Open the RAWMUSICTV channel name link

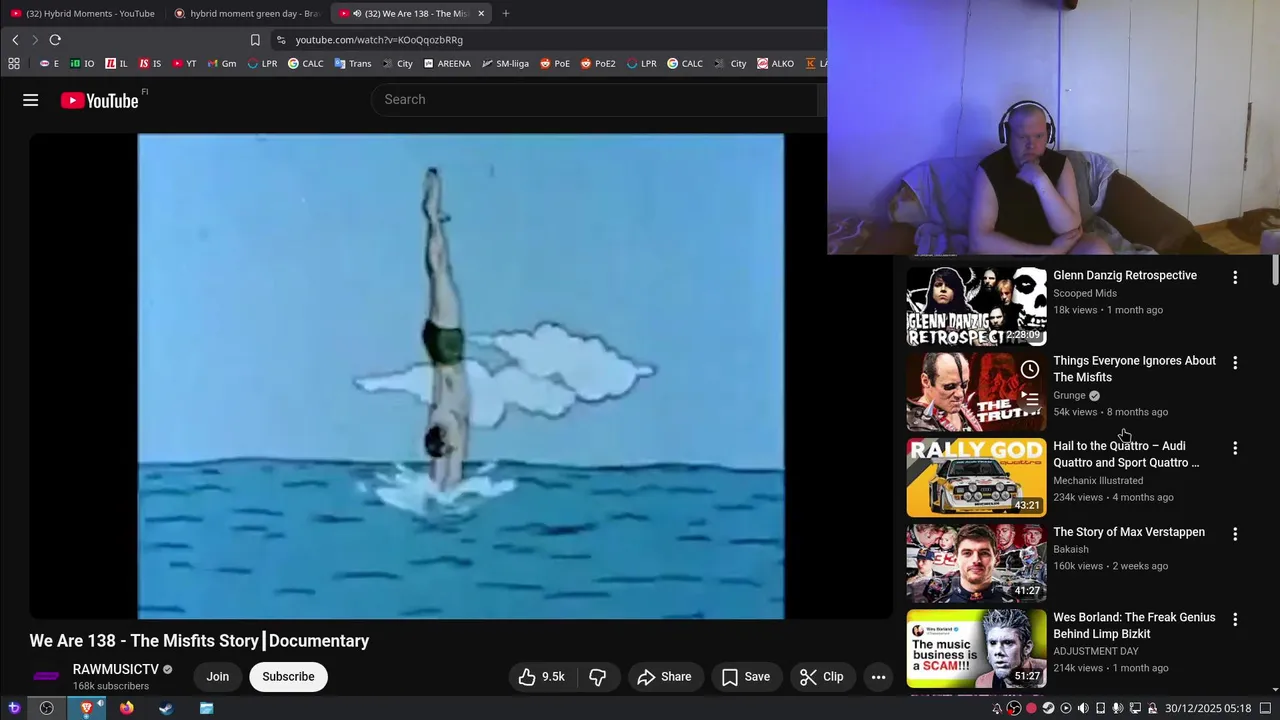coord(115,669)
